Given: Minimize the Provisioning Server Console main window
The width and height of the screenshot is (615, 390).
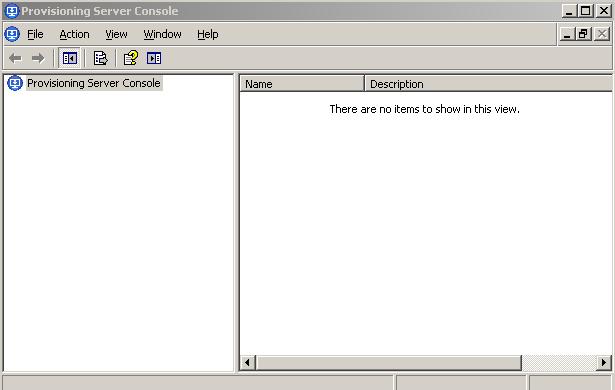Looking at the screenshot, I should (569, 11).
